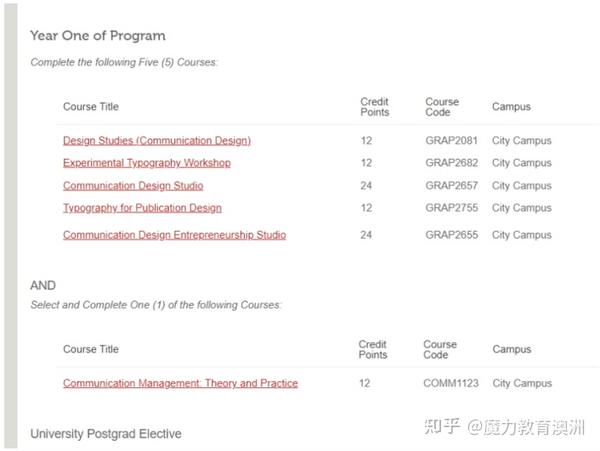Open Design Studies (Communication Design) course link

[157, 141]
